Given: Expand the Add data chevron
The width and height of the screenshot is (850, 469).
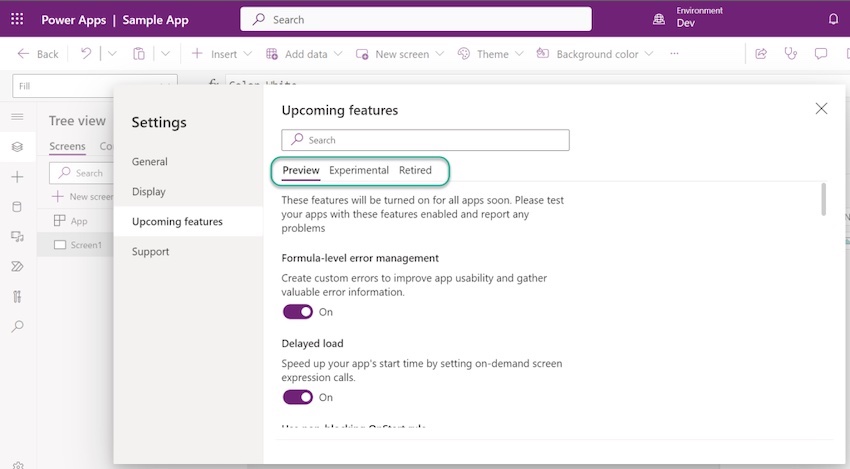Looking at the screenshot, I should [338, 54].
